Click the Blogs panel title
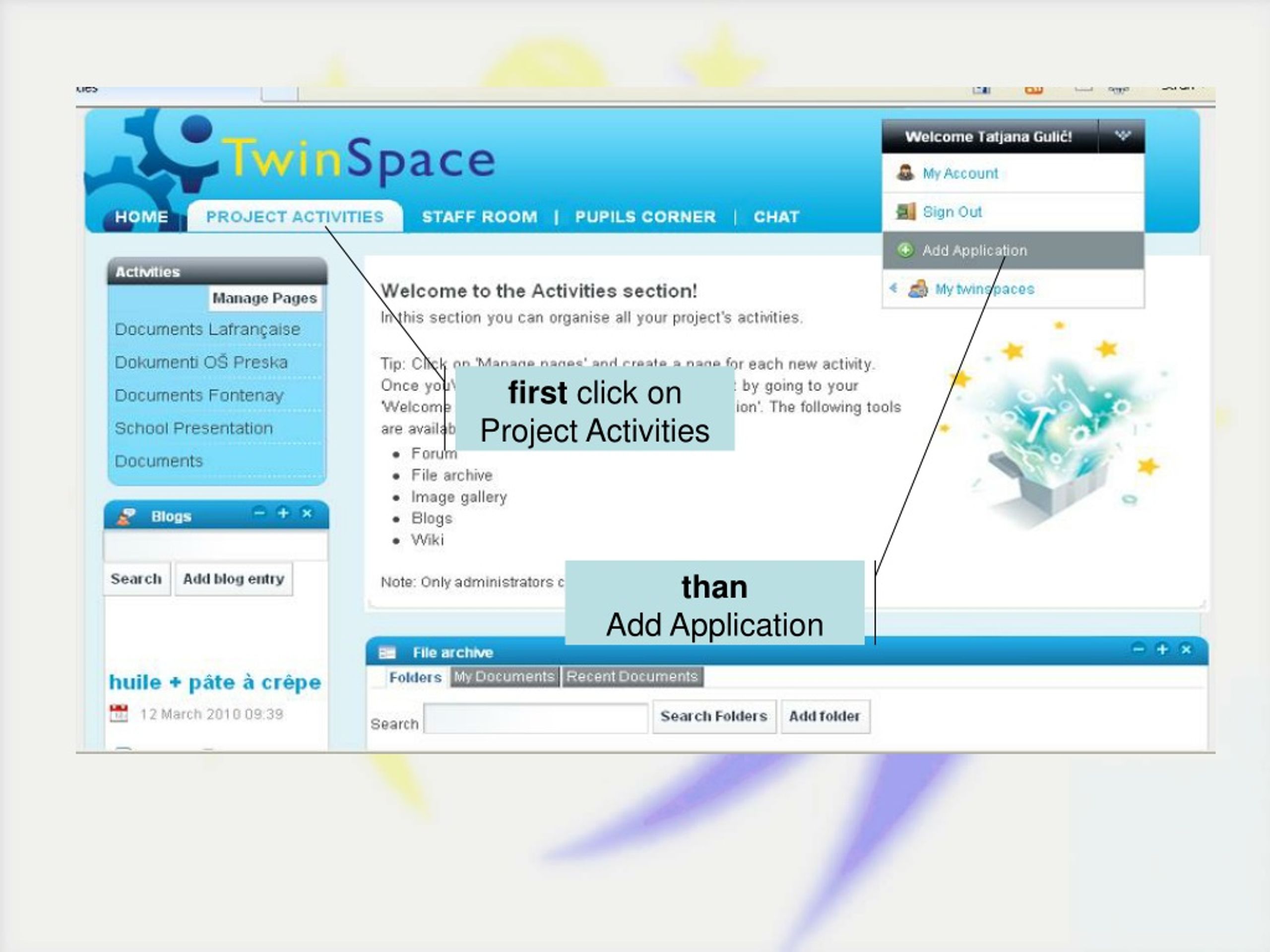1270x952 pixels. (x=171, y=517)
